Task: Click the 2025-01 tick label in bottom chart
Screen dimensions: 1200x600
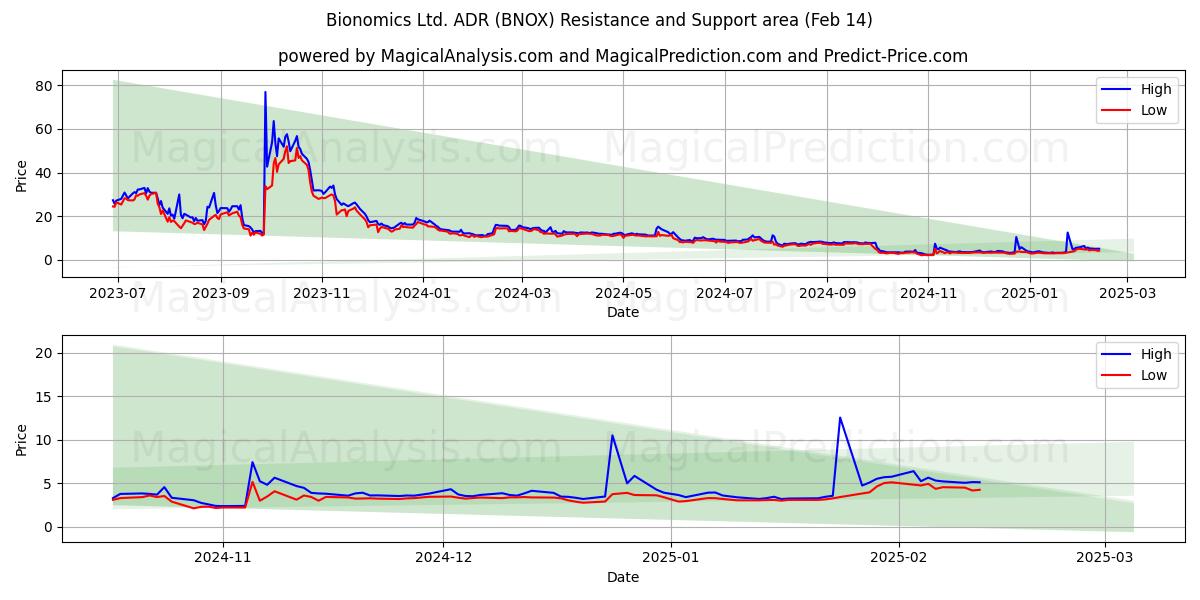Action: click(x=671, y=557)
